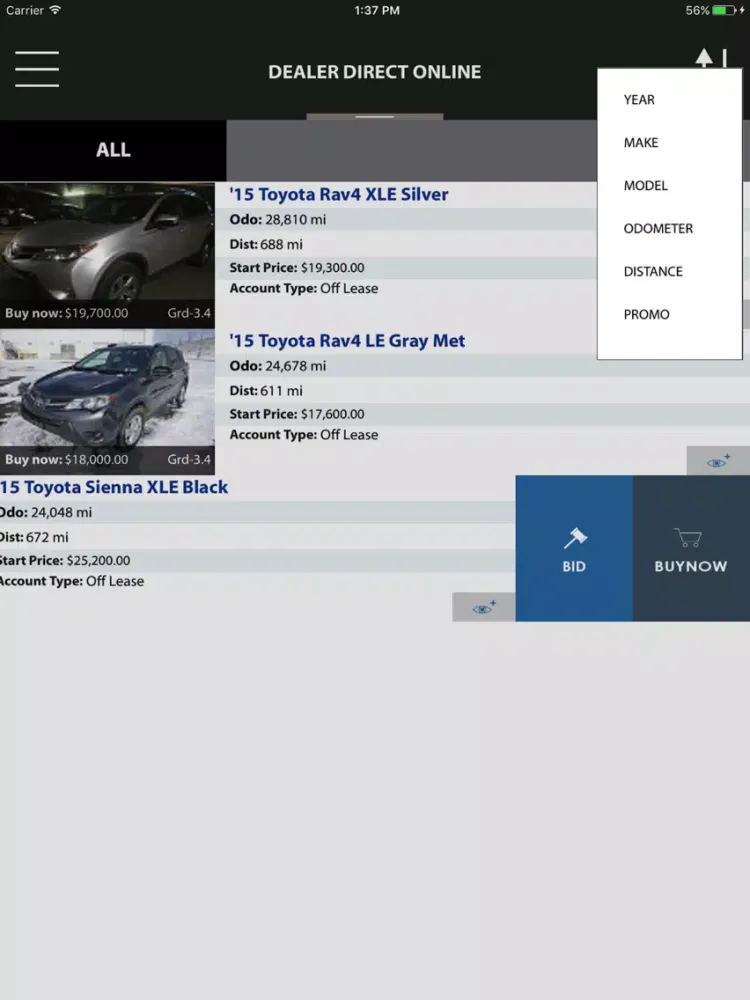Tap the Wi-Fi status icon
The image size is (750, 1000).
[x=55, y=10]
